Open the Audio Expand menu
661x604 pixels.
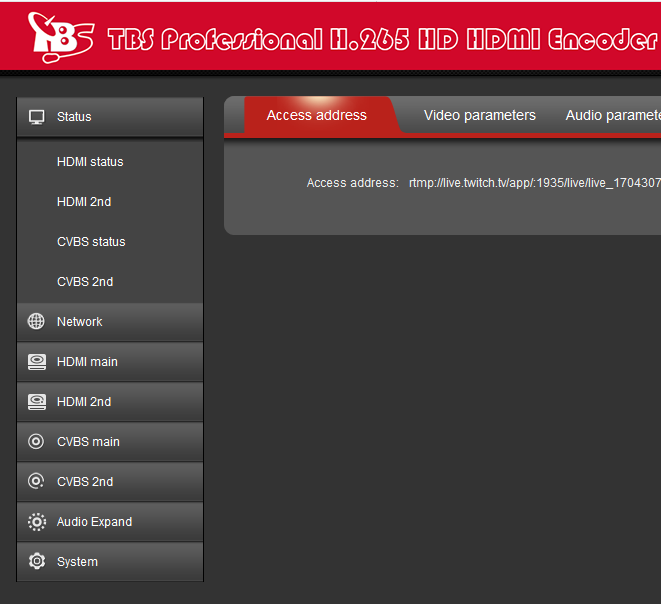110,521
